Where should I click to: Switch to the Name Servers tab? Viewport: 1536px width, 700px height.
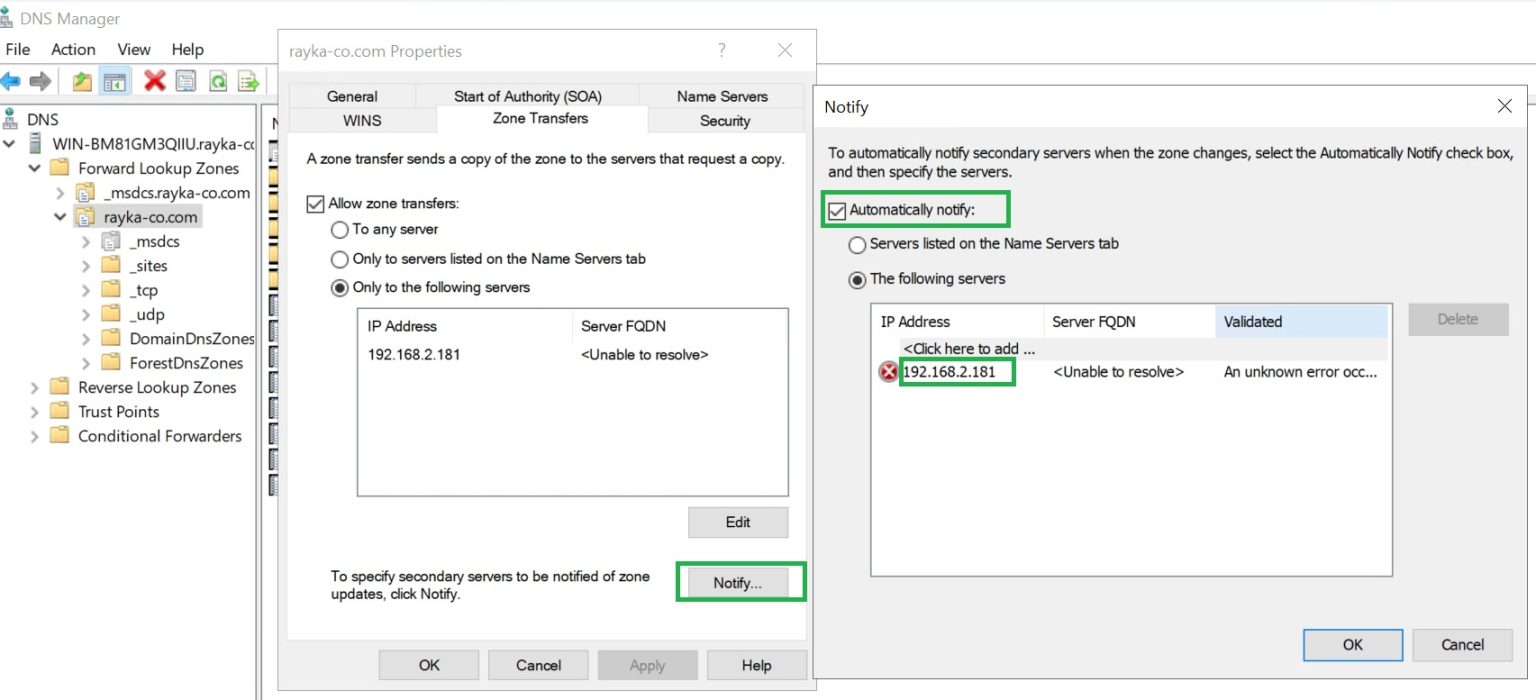(x=722, y=96)
